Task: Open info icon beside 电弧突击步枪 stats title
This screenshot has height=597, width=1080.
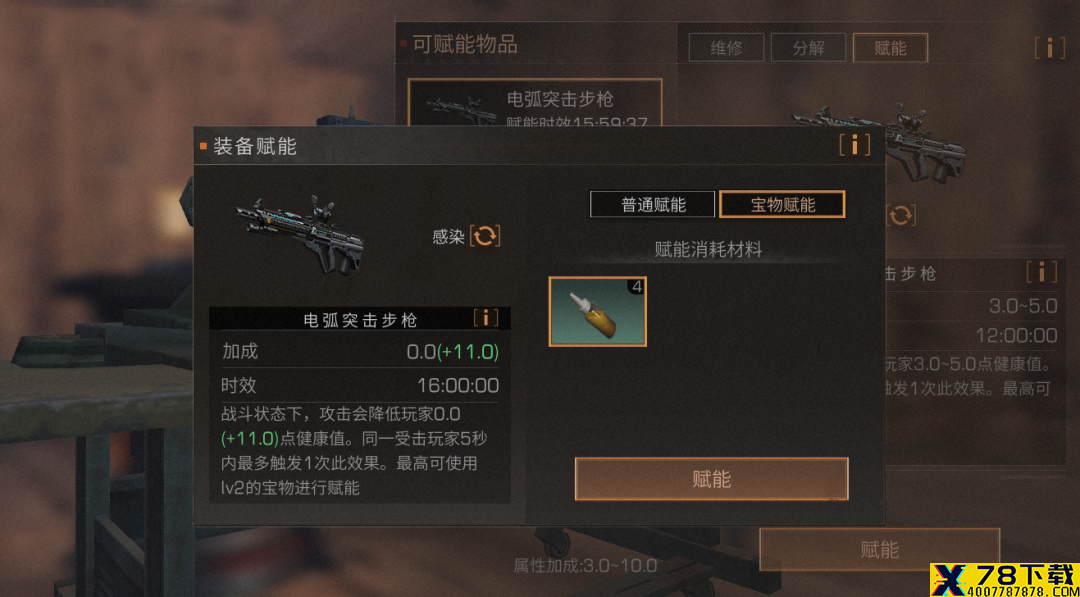Action: 486,318
